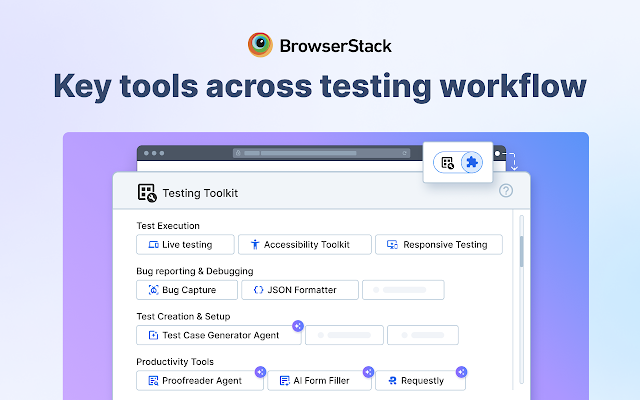Open JSON Formatter

[300, 290]
